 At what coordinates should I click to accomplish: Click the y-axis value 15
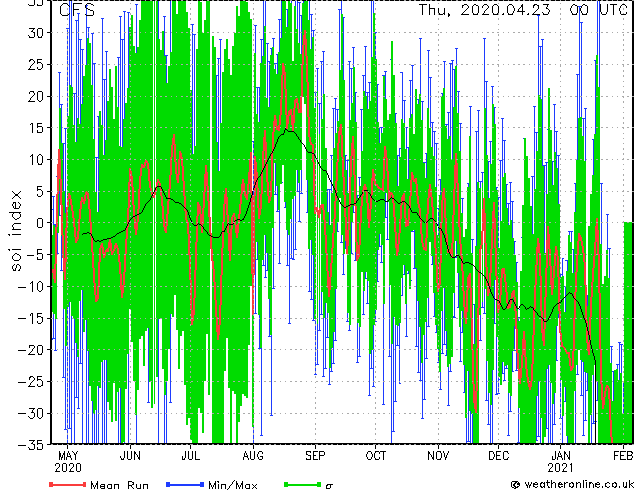point(36,128)
